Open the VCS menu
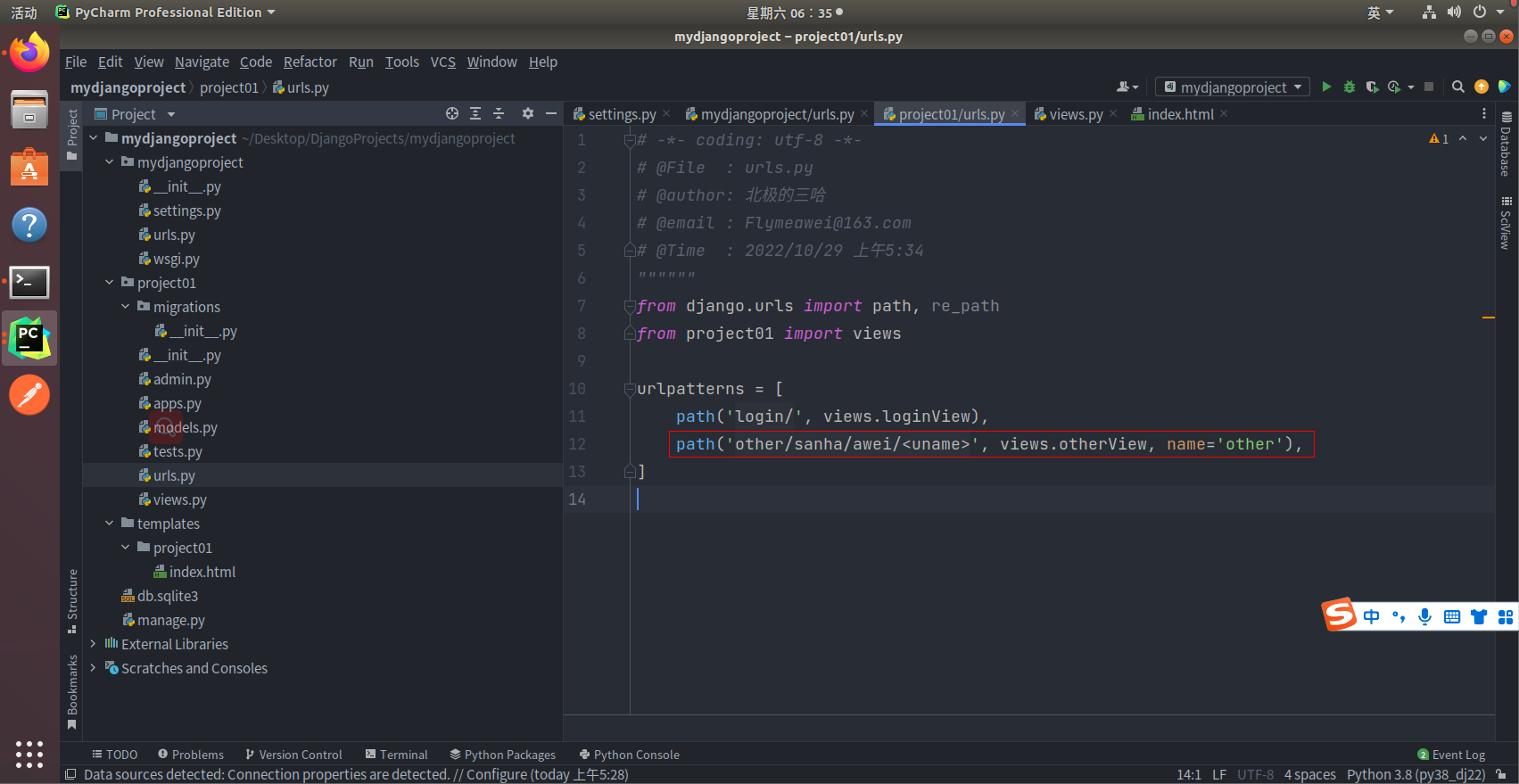The width and height of the screenshot is (1519, 784). (442, 62)
